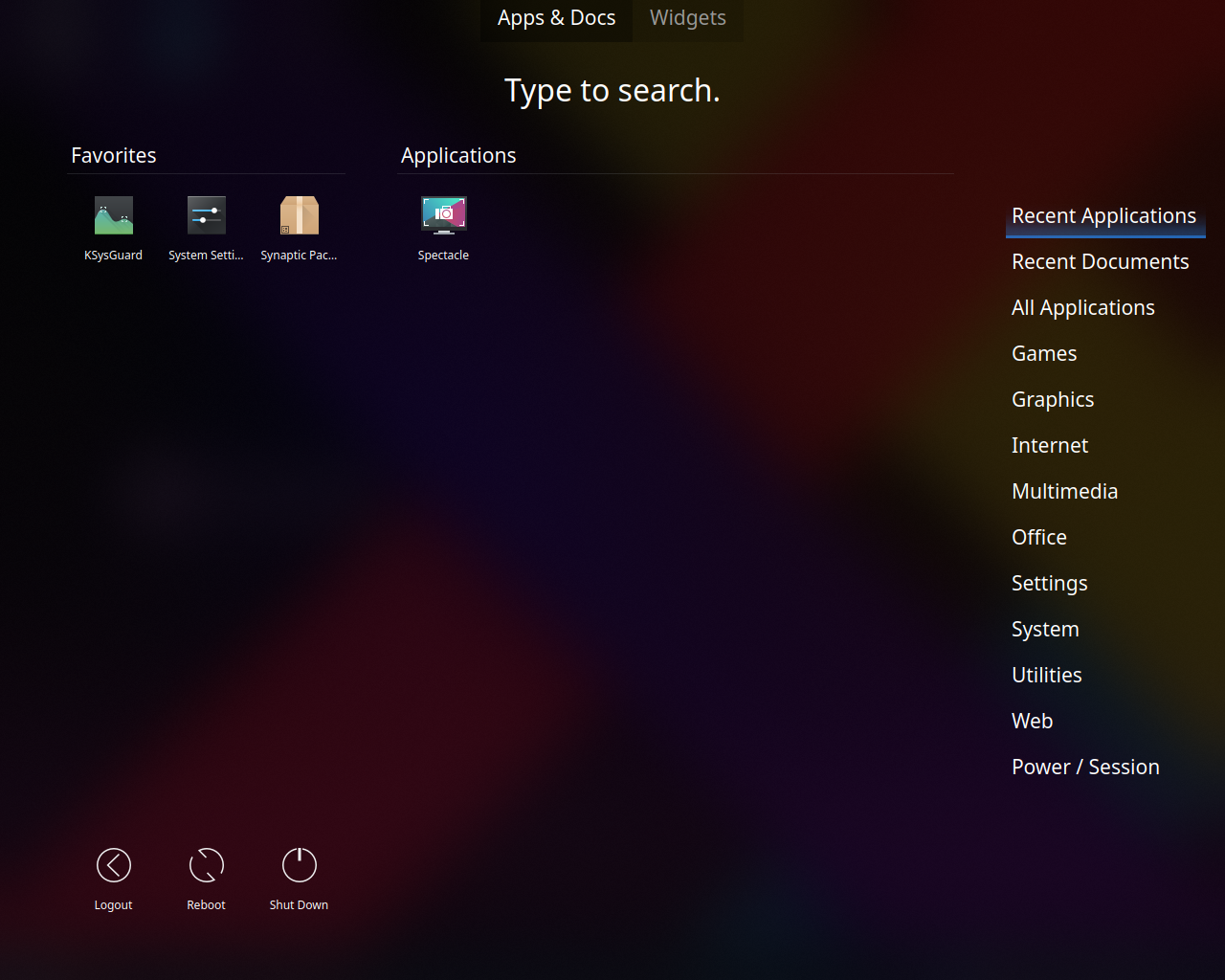Open Synaptic Package Manager icon
Screen dimensions: 1225x980
(x=300, y=215)
